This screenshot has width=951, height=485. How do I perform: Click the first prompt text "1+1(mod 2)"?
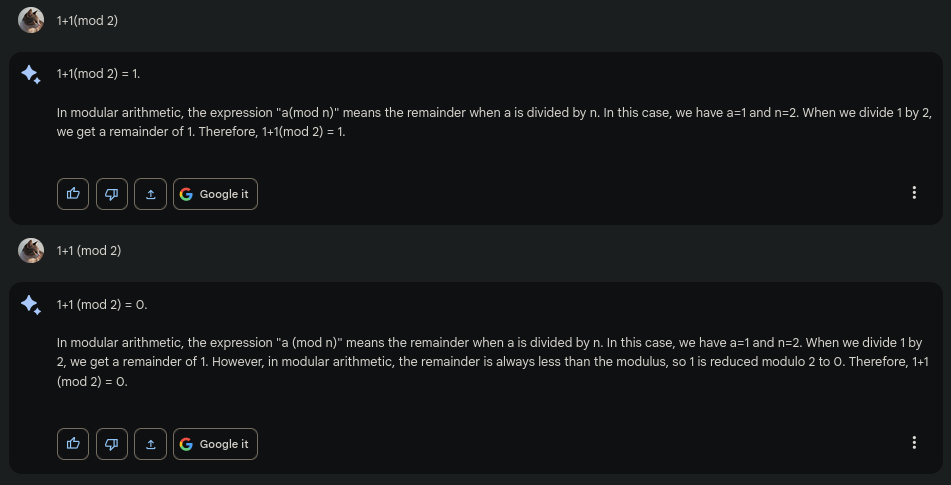87,21
